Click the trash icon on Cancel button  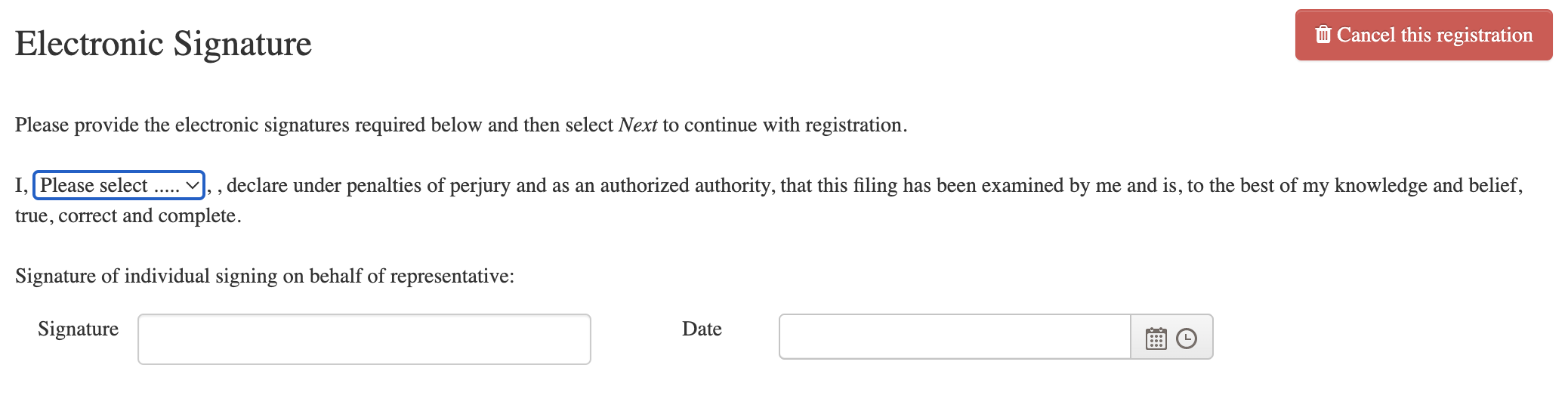tap(1323, 35)
